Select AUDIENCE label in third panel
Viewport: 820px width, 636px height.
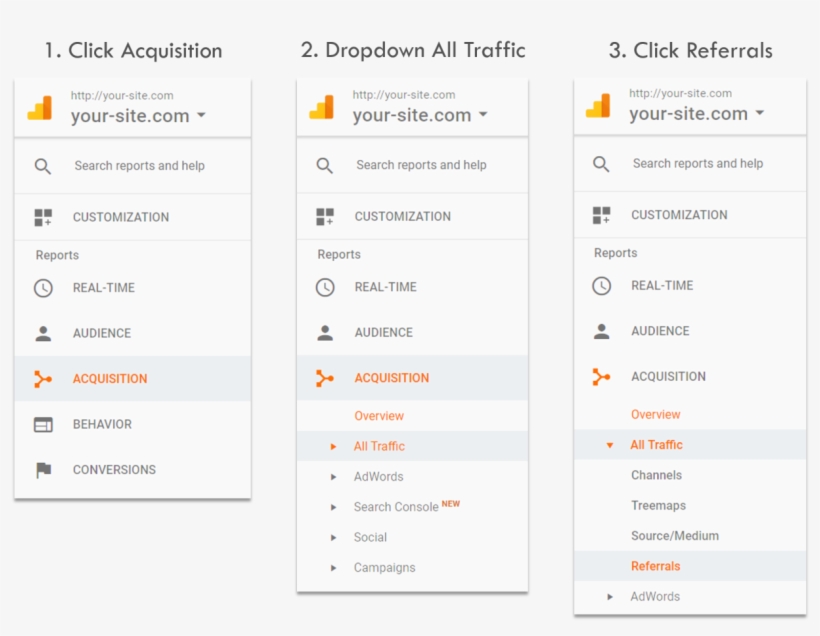(660, 331)
